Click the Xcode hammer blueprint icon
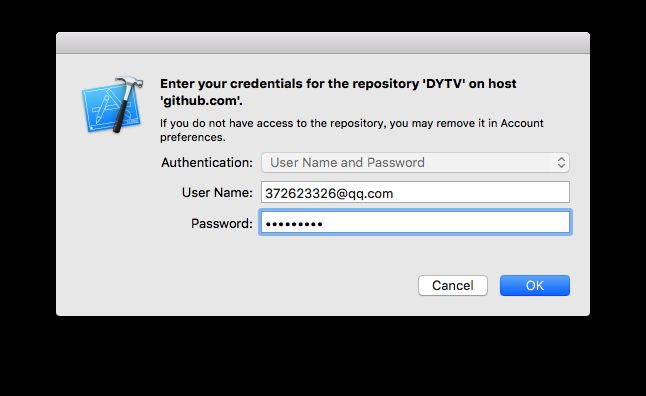 [112, 105]
